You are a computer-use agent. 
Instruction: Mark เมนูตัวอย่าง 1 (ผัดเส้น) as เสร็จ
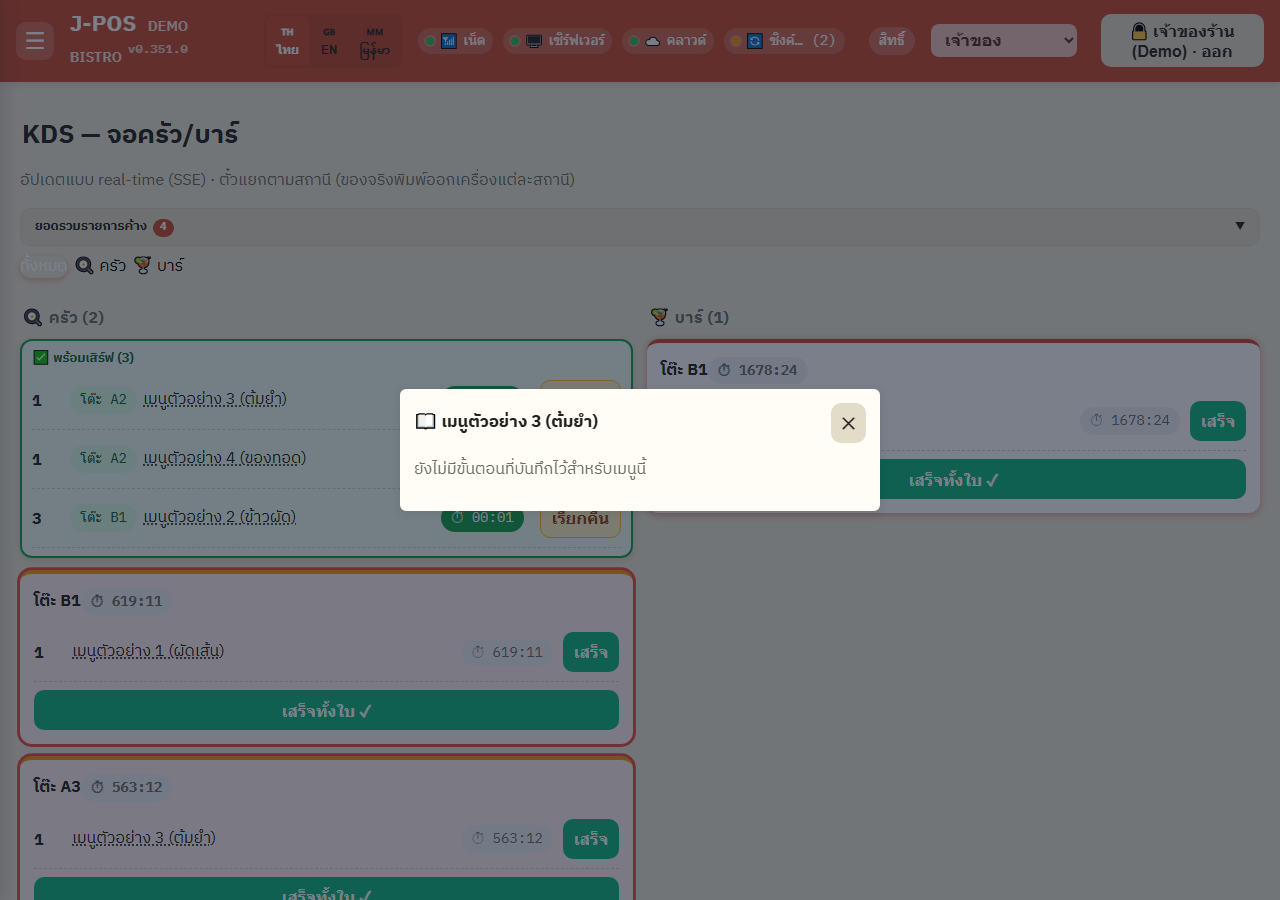pyautogui.click(x=591, y=652)
